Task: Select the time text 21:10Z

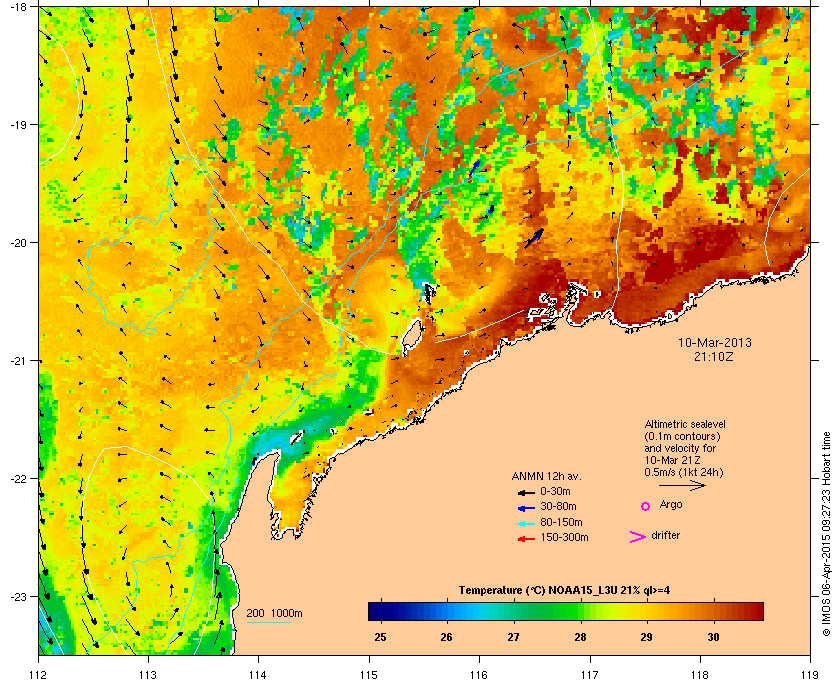Action: (714, 356)
